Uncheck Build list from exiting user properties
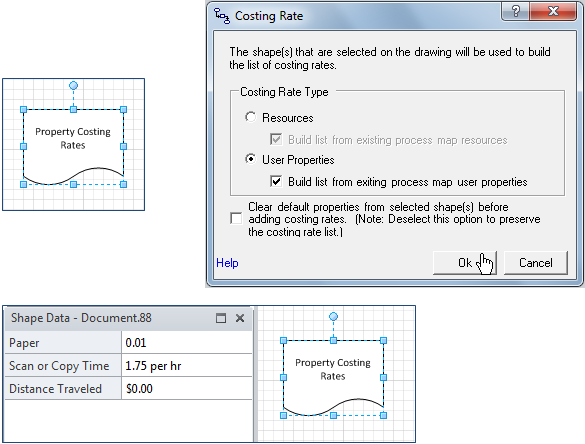The width and height of the screenshot is (585, 444). click(276, 182)
